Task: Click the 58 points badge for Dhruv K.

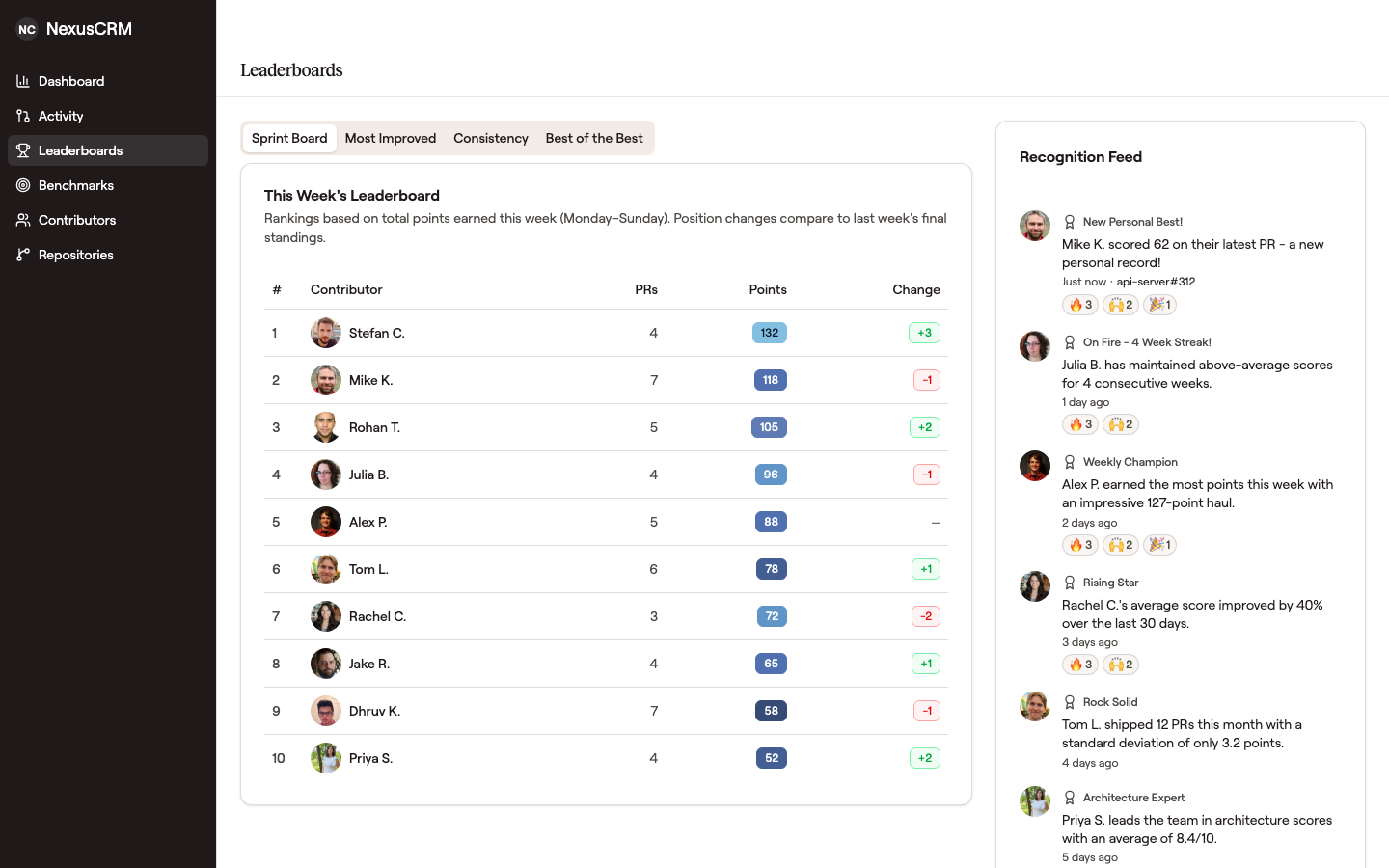Action: [772, 711]
